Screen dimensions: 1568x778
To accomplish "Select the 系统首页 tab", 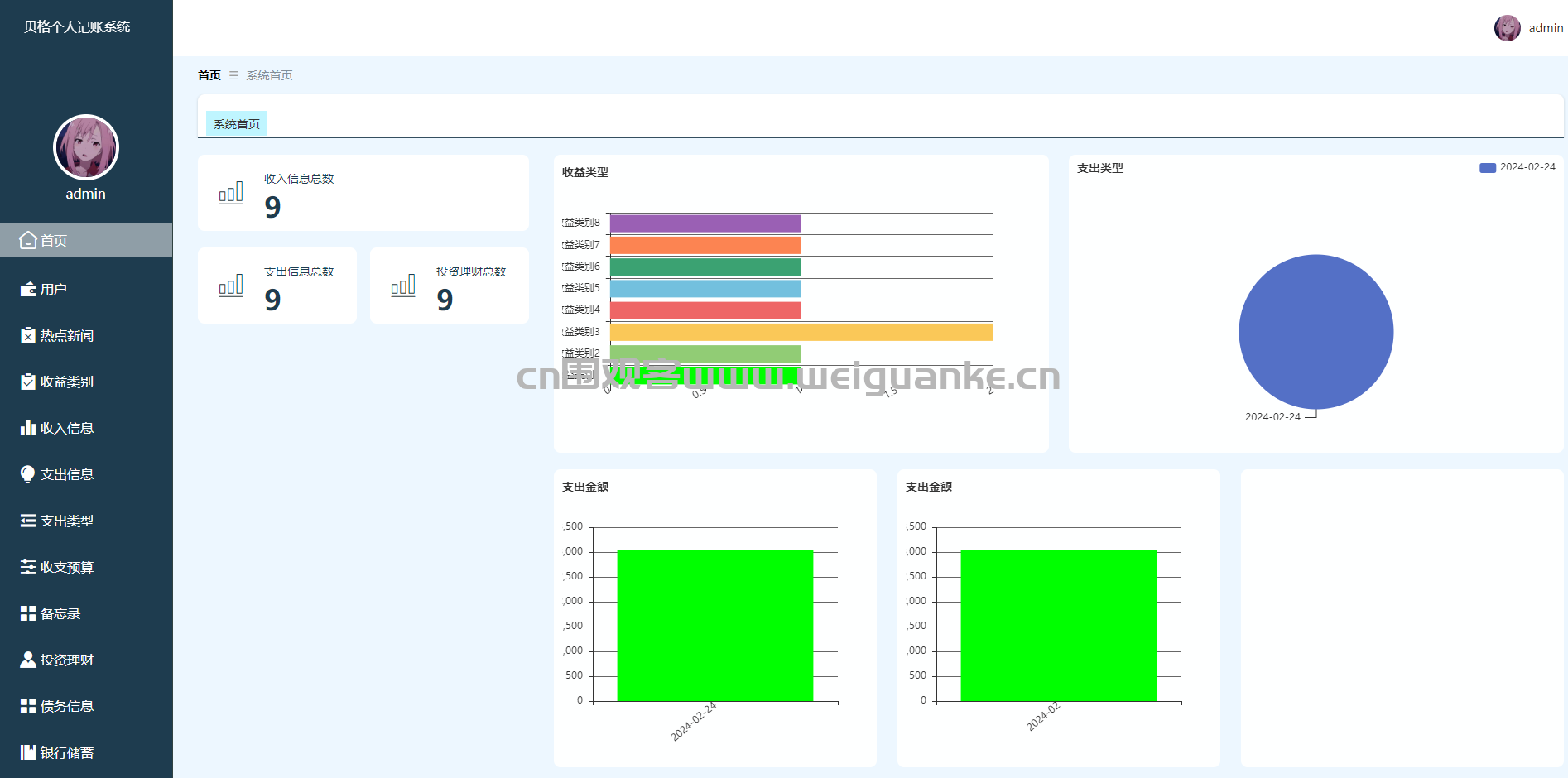I will [237, 124].
